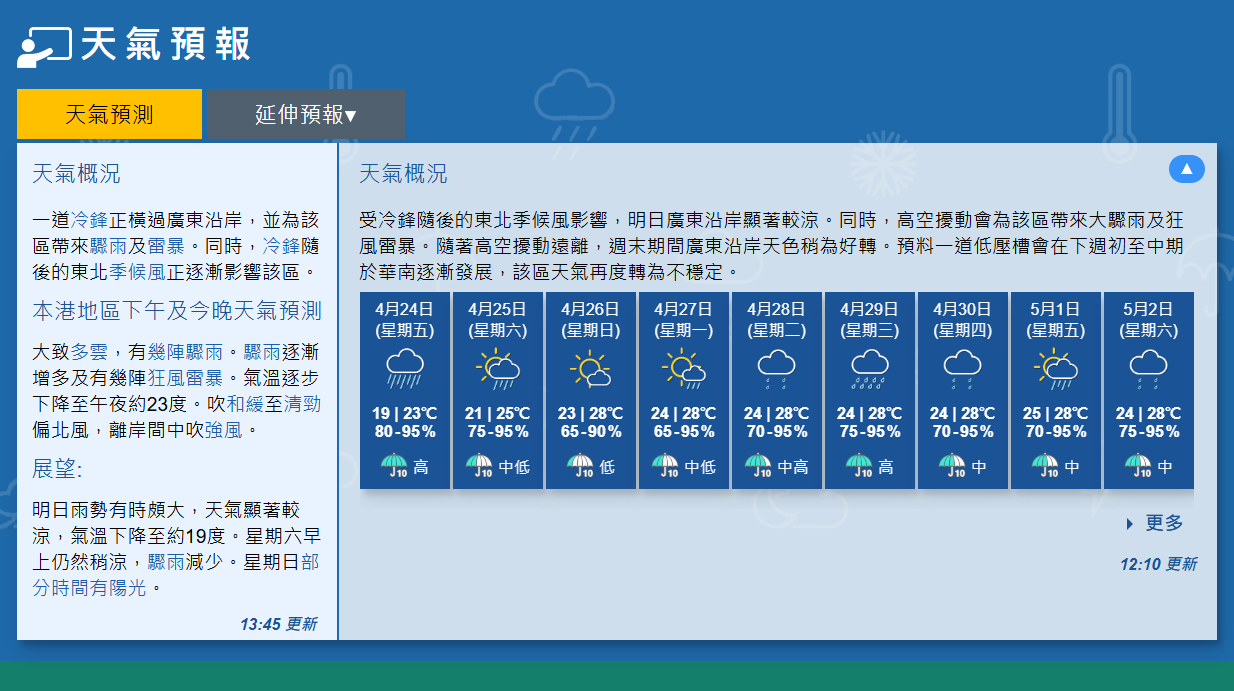The image size is (1234, 691).
Task: Click the umbrella probability icon for April 30
Action: tap(952, 466)
